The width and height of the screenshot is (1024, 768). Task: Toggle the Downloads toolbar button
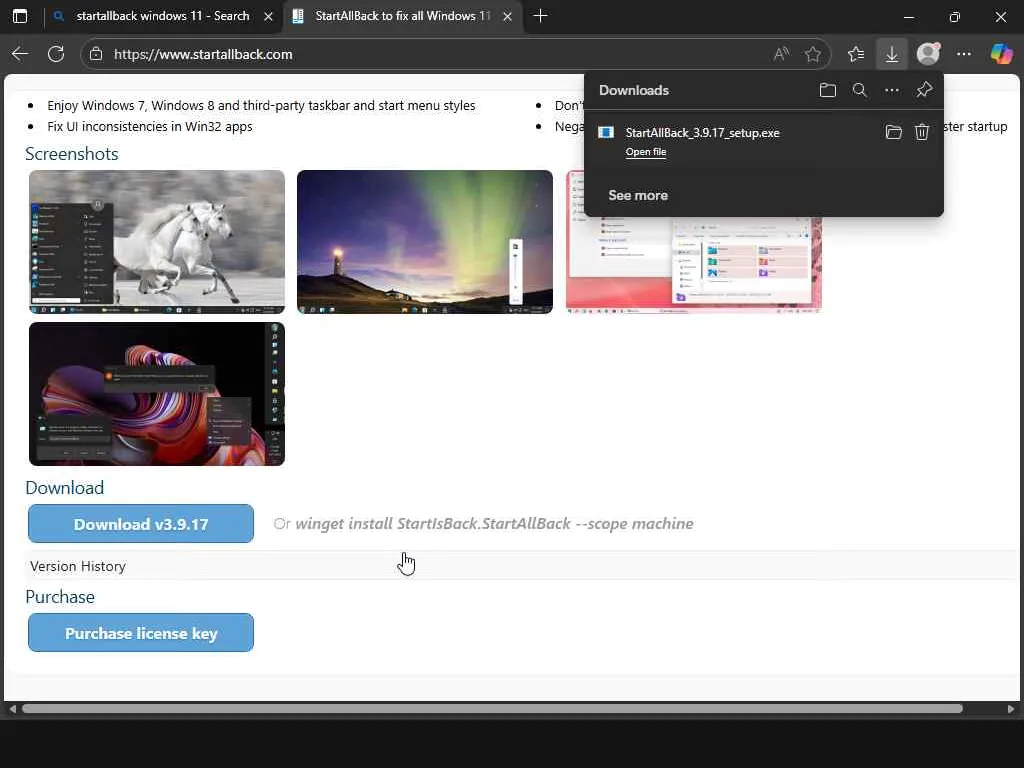[891, 54]
